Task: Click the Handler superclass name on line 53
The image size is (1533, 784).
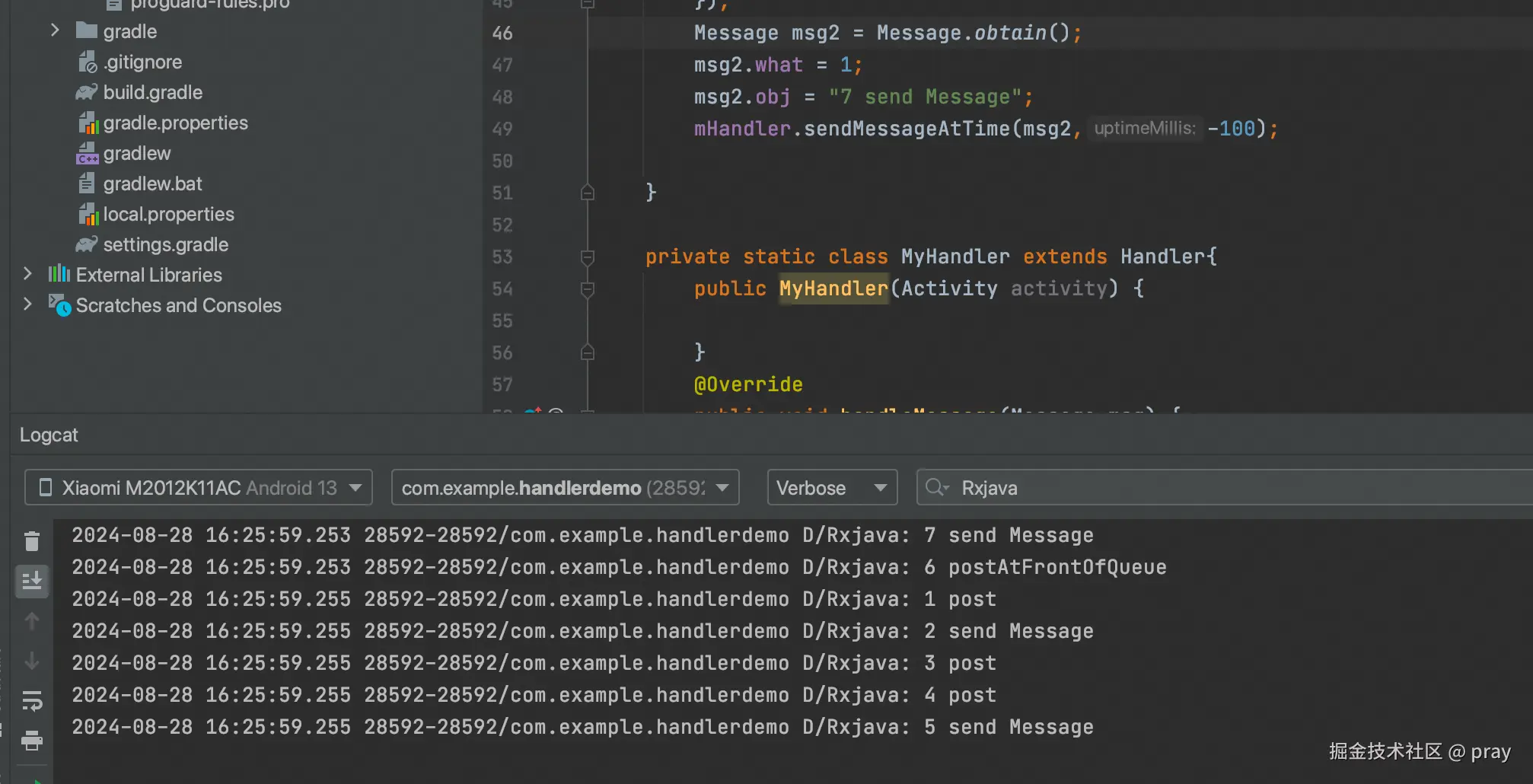Action: point(1162,257)
